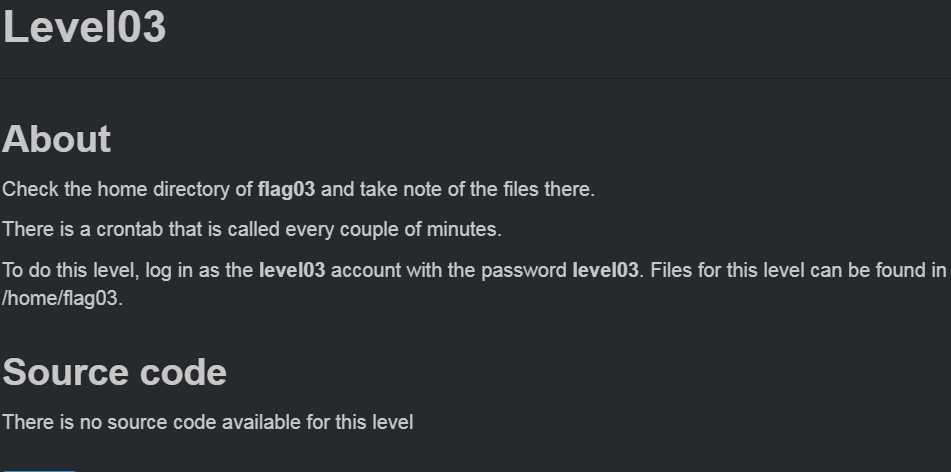Click the horizontal divider under the Level03 title
This screenshot has width=951, height=472.
(476, 76)
